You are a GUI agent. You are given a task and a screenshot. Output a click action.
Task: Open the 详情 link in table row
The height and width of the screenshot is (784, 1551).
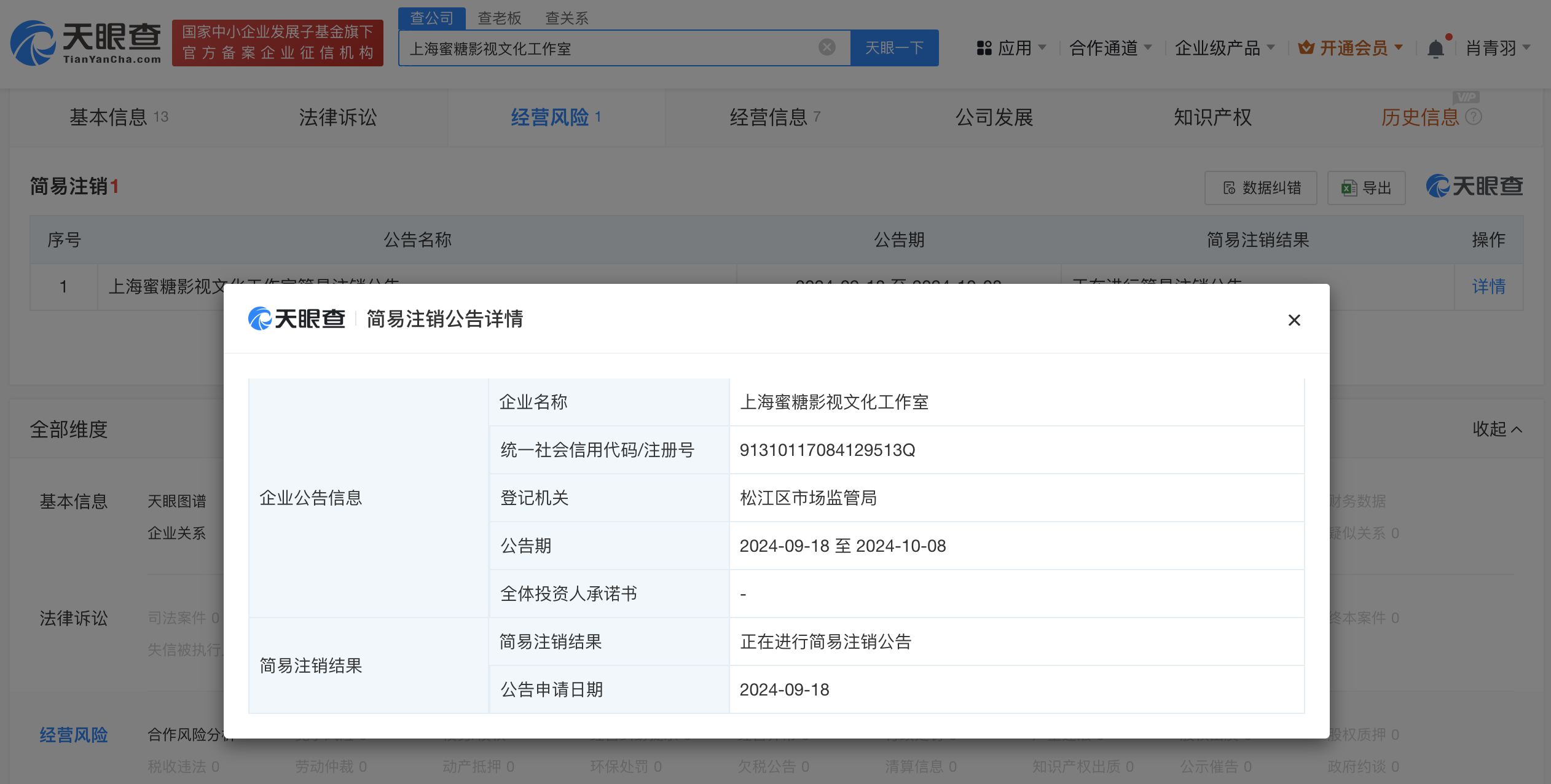click(x=1488, y=286)
